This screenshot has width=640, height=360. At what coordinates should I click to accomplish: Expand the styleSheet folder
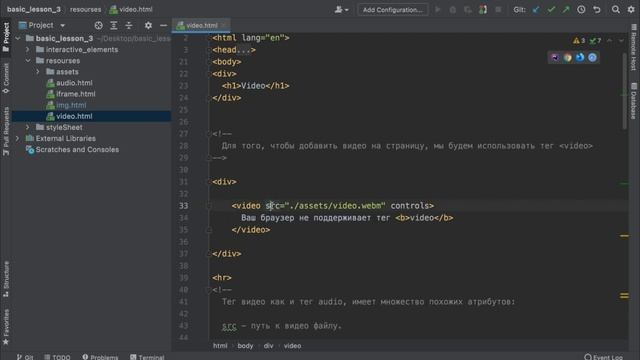tap(28, 127)
